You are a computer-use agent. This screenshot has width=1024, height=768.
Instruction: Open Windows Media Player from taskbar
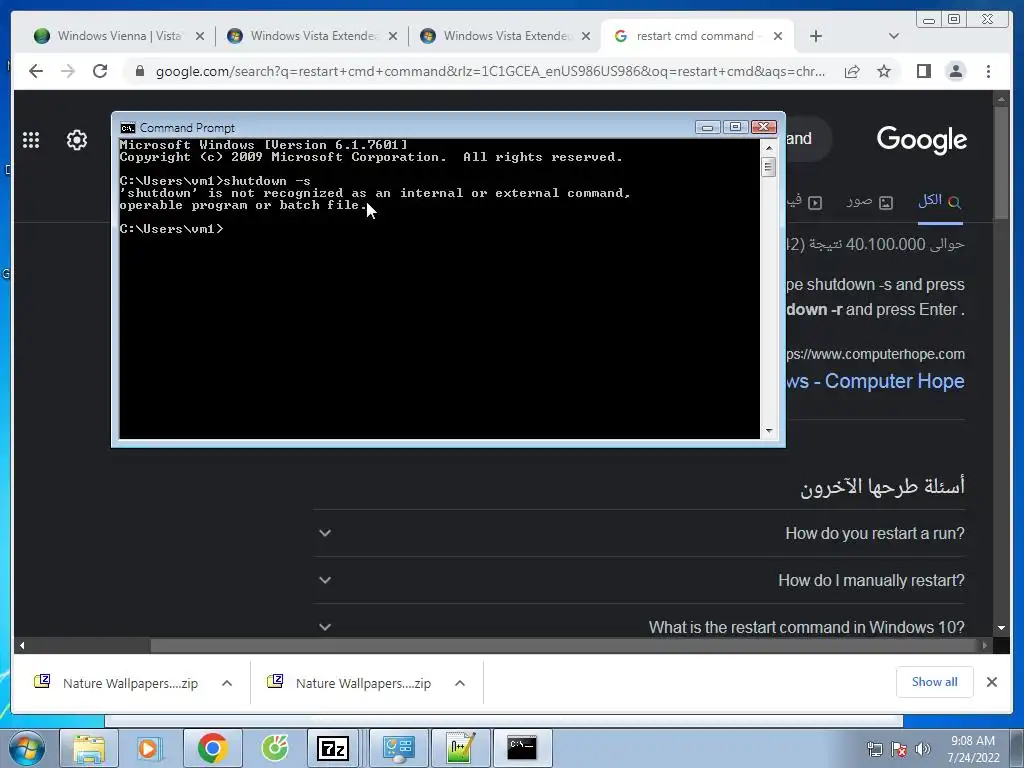(150, 748)
